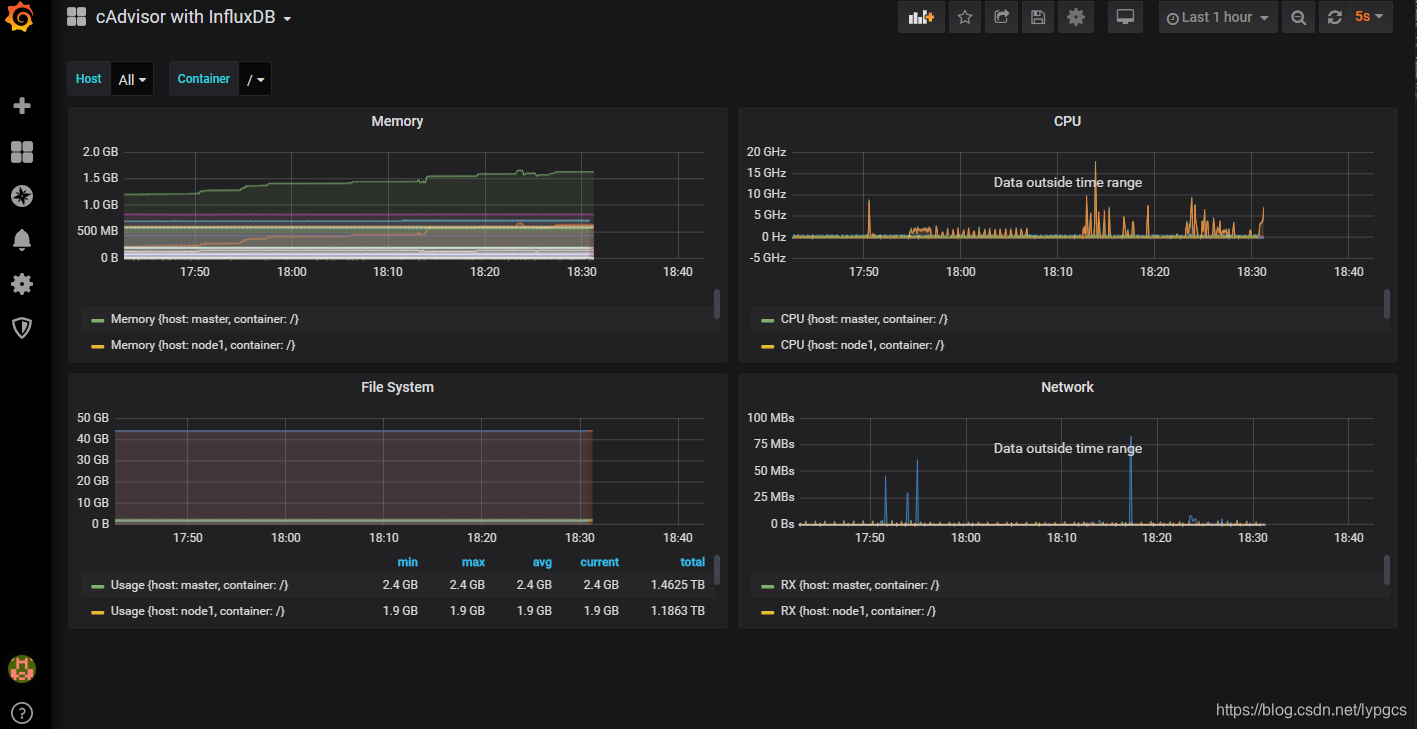Sort File System legend by min
The height and width of the screenshot is (729, 1417).
pyautogui.click(x=407, y=562)
